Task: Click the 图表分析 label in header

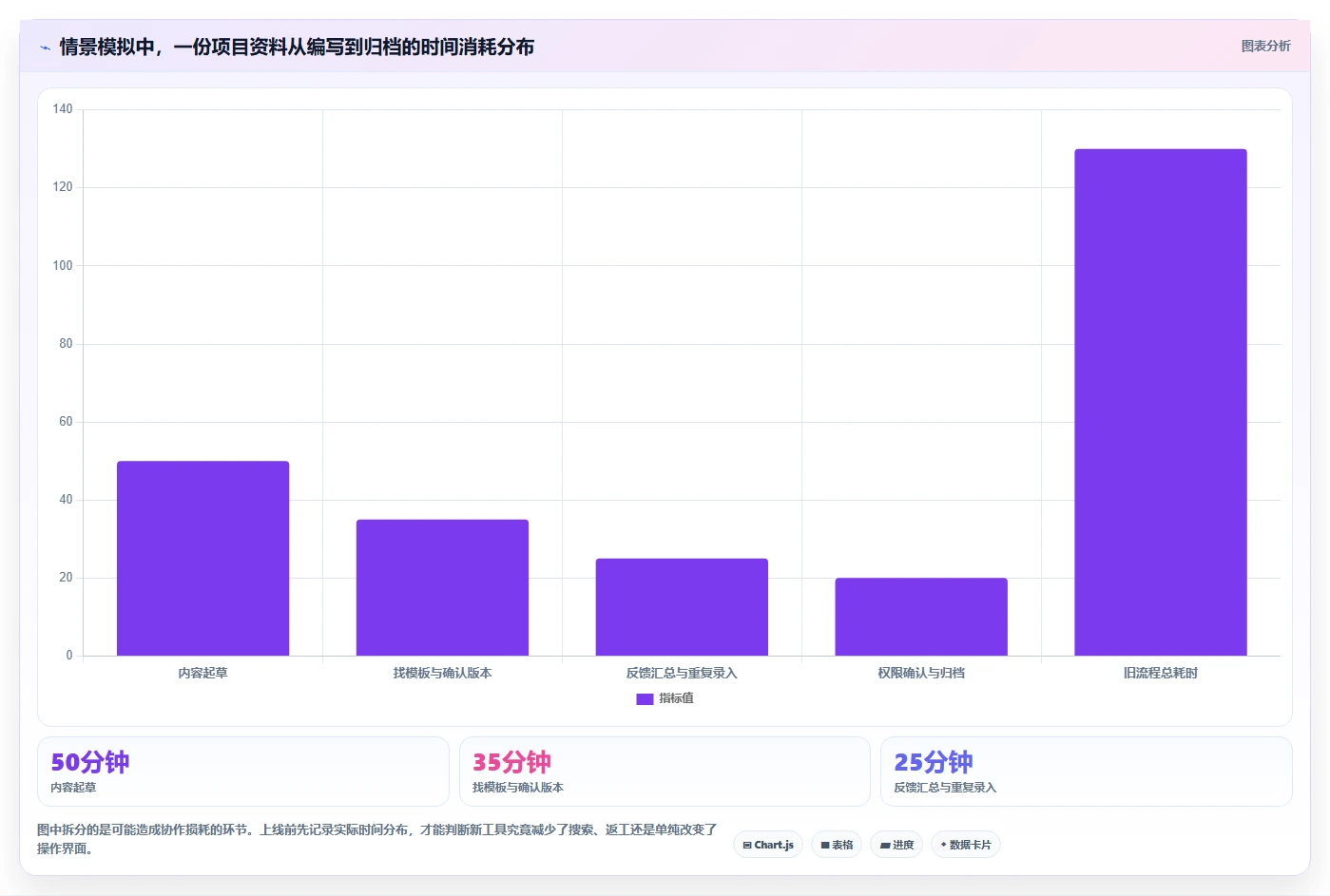Action: 1265,46
